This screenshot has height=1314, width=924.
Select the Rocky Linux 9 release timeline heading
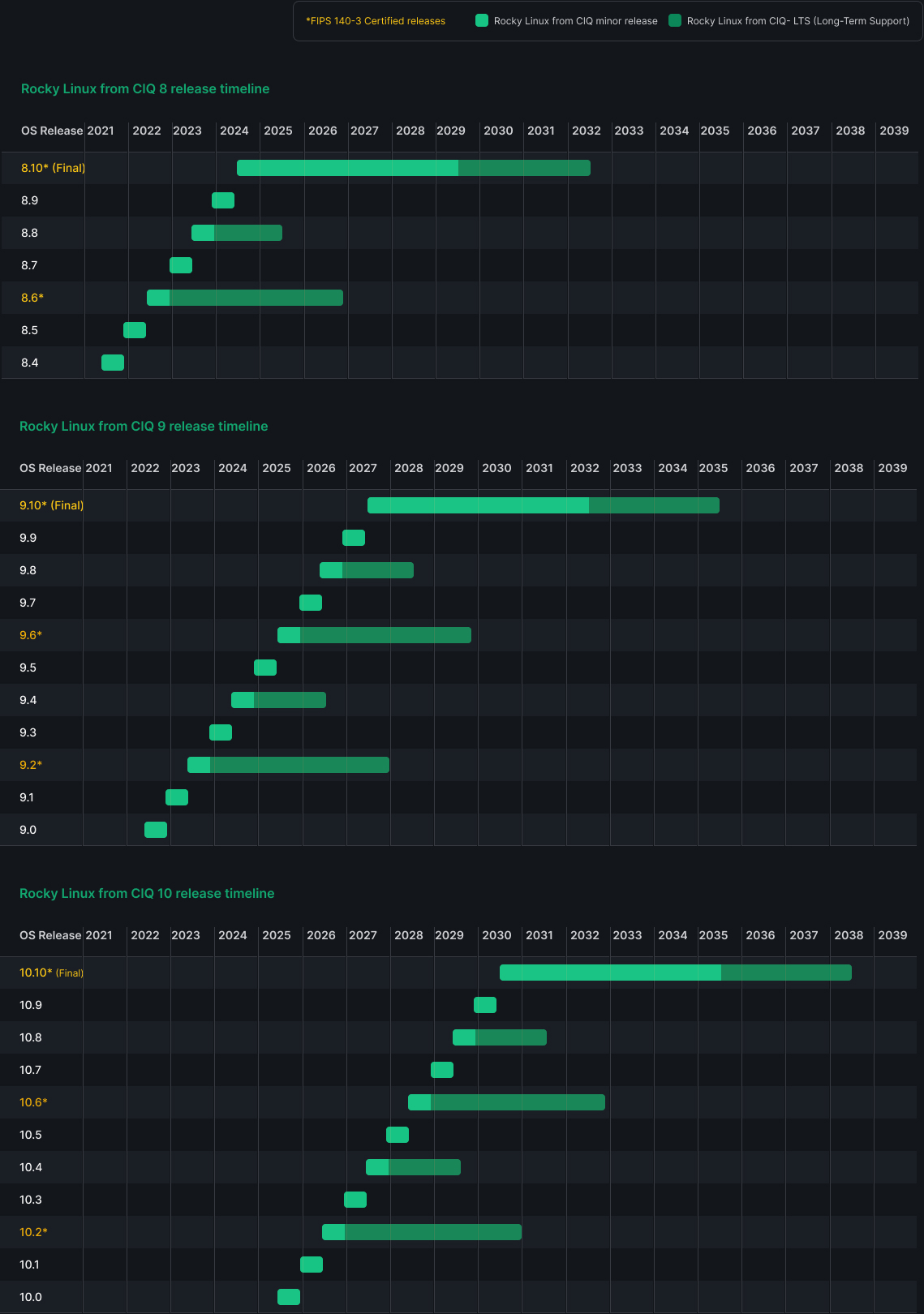click(144, 427)
